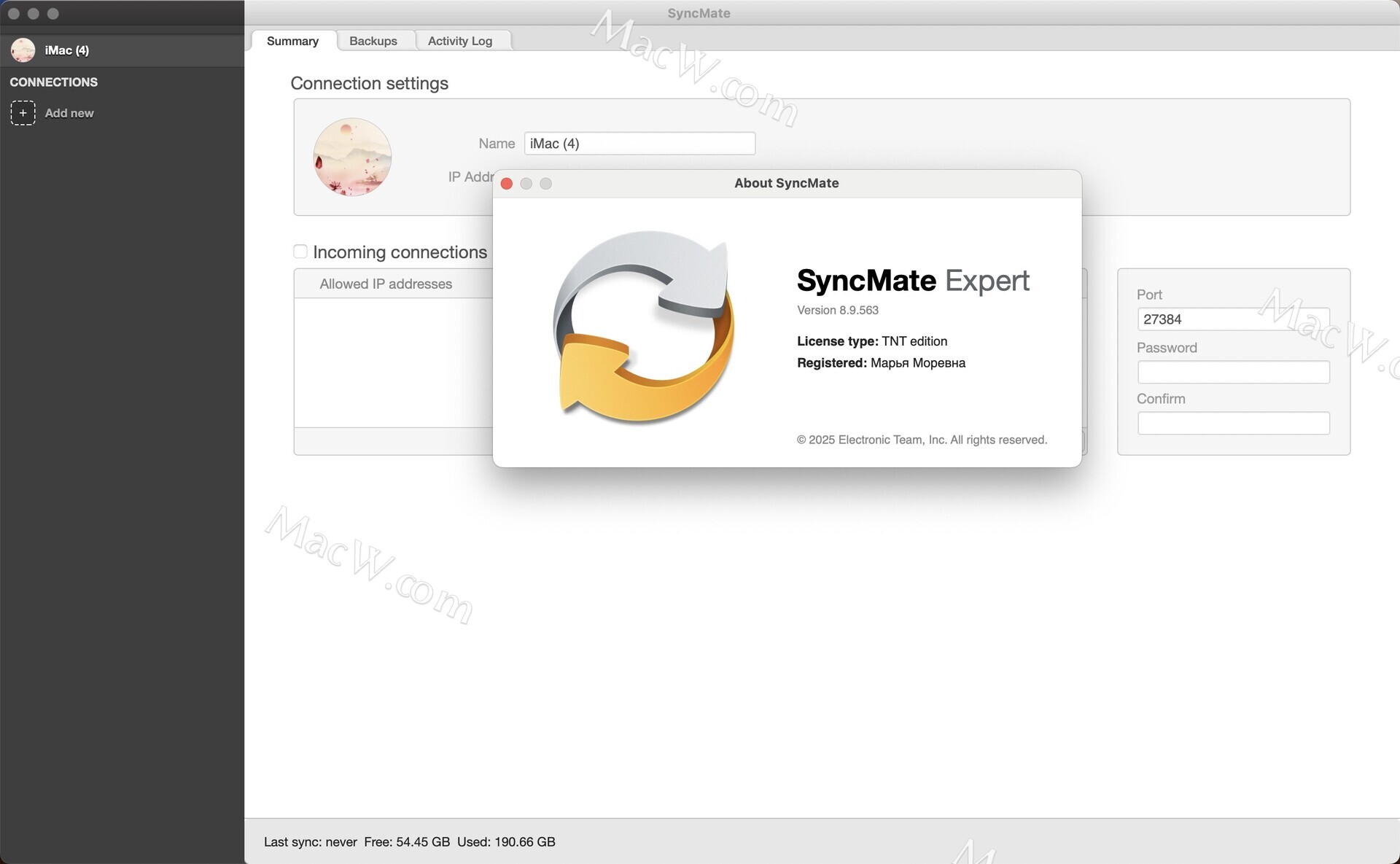This screenshot has height=864, width=1400.
Task: Click the main window zoom button
Action: tap(53, 14)
